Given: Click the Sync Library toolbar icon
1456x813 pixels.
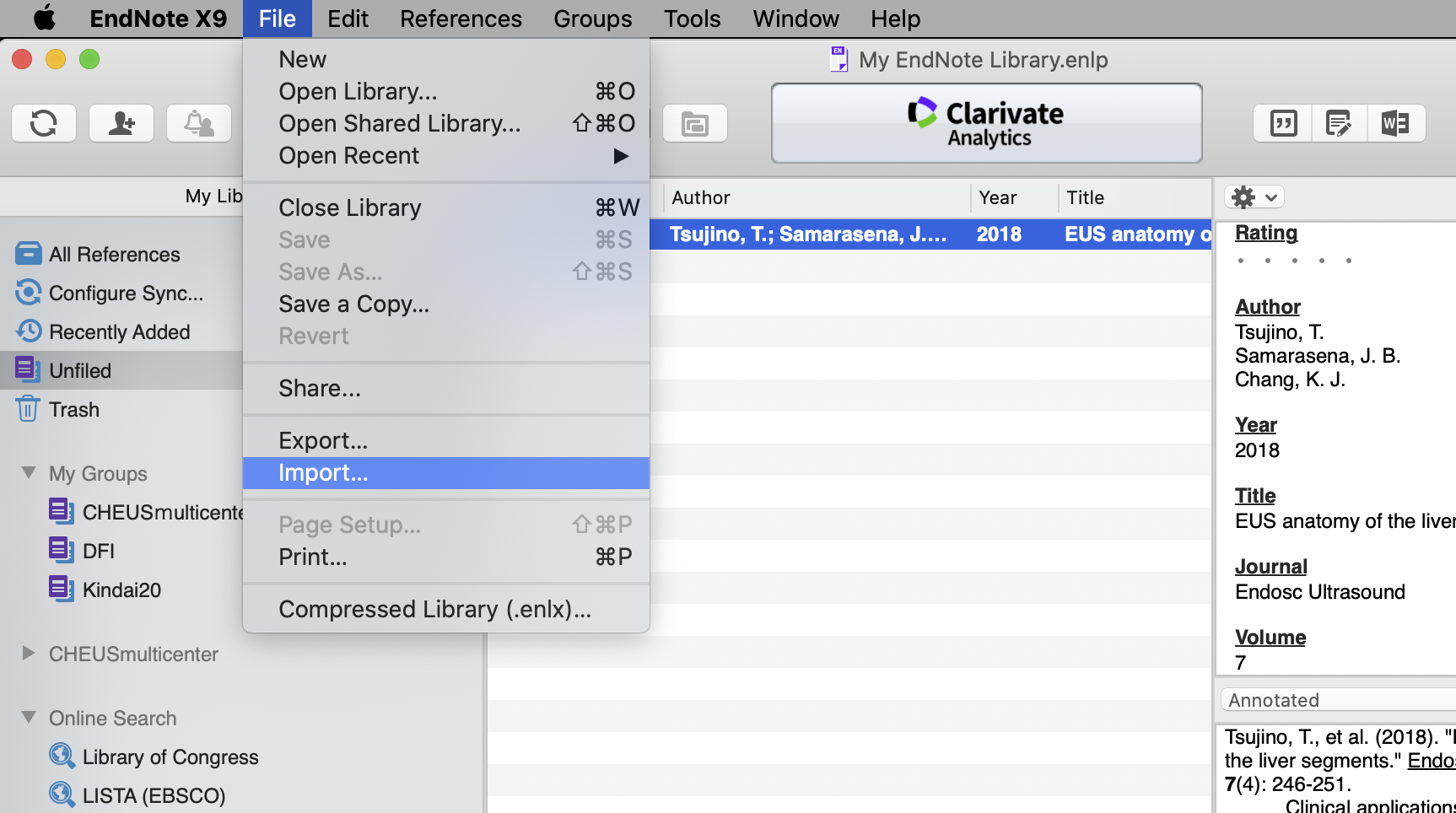Looking at the screenshot, I should (44, 123).
